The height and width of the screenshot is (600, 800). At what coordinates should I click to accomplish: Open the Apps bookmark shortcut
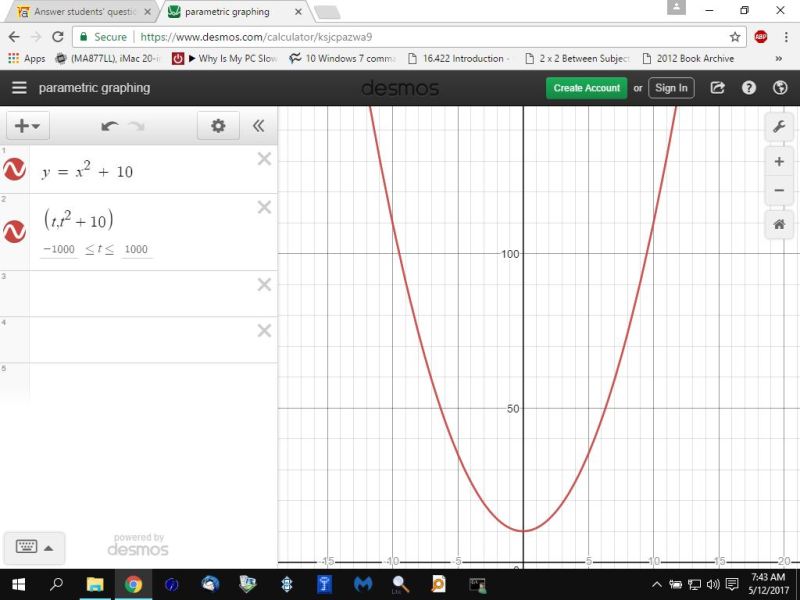pos(27,59)
